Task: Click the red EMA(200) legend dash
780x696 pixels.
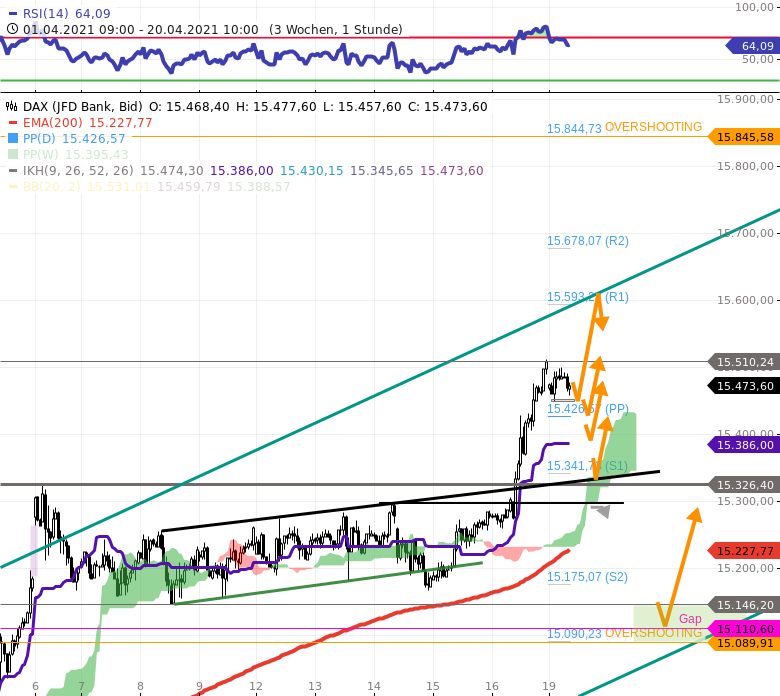Action: (x=12, y=123)
